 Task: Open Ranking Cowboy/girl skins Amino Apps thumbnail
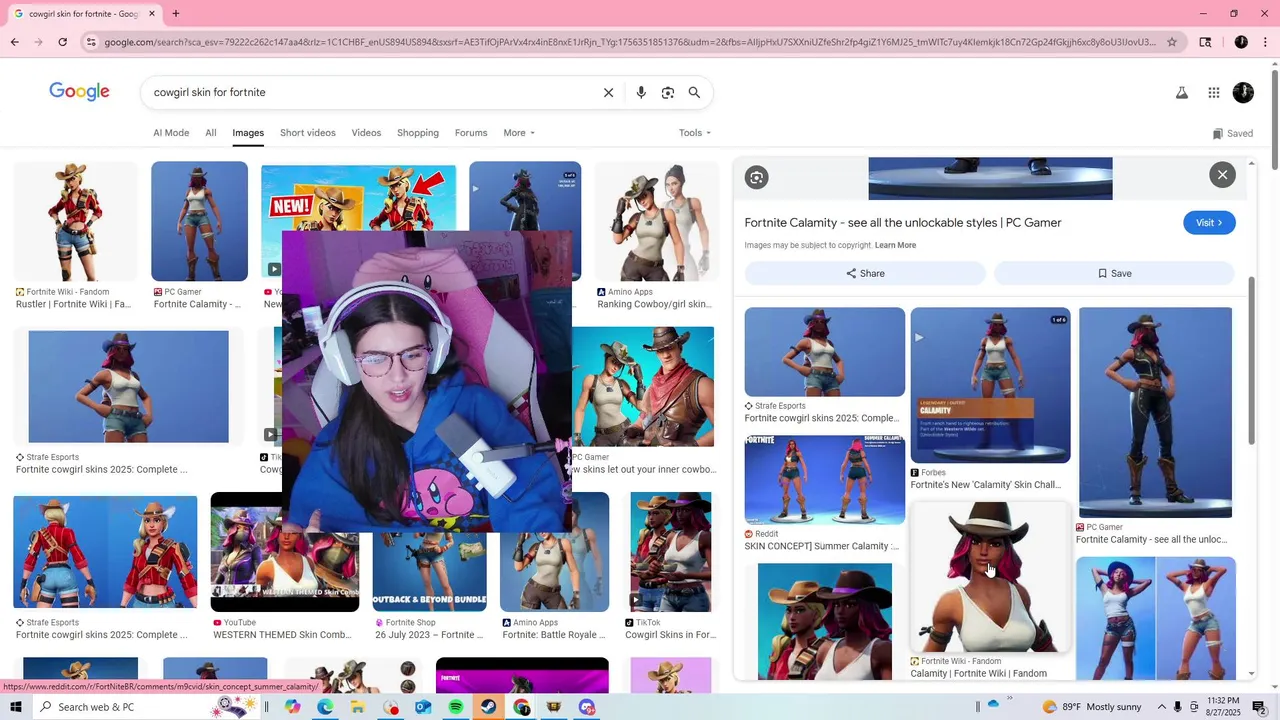click(657, 221)
